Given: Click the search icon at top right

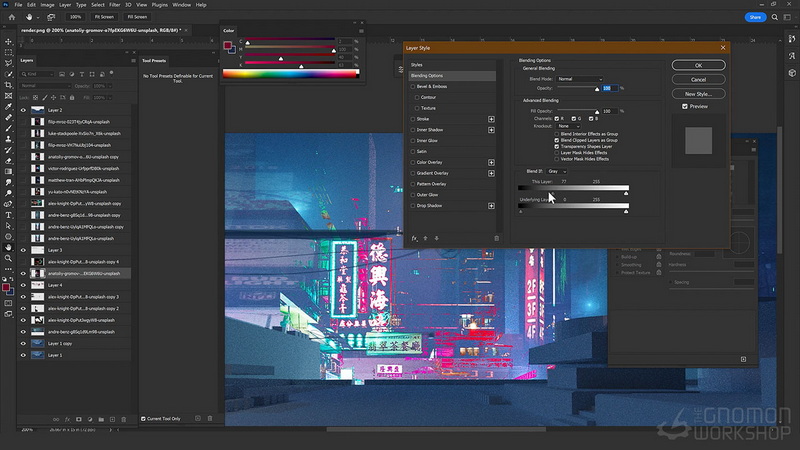Looking at the screenshot, I should pos(774,17).
